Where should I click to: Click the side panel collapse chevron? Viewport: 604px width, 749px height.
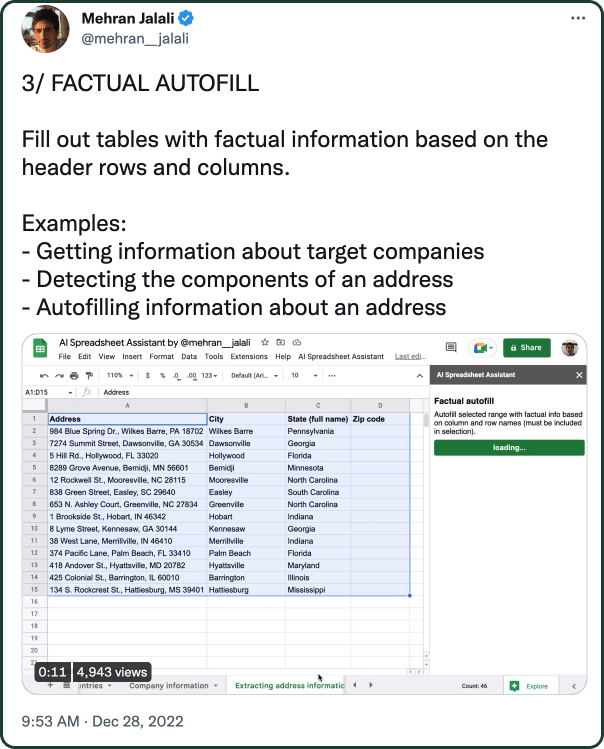tap(574, 686)
